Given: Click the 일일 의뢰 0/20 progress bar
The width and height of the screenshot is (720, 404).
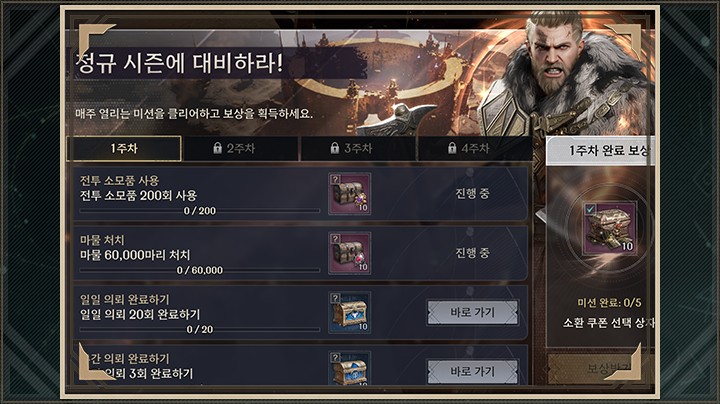Looking at the screenshot, I should [x=200, y=329].
